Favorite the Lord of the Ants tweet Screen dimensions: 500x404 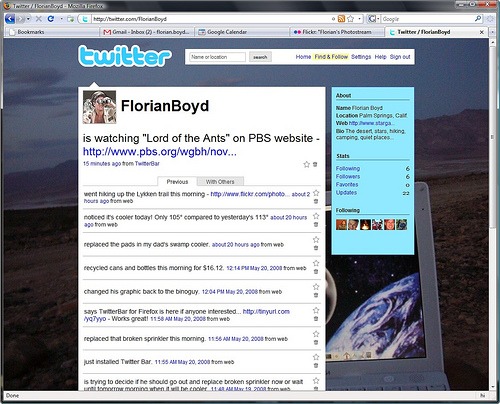click(306, 164)
